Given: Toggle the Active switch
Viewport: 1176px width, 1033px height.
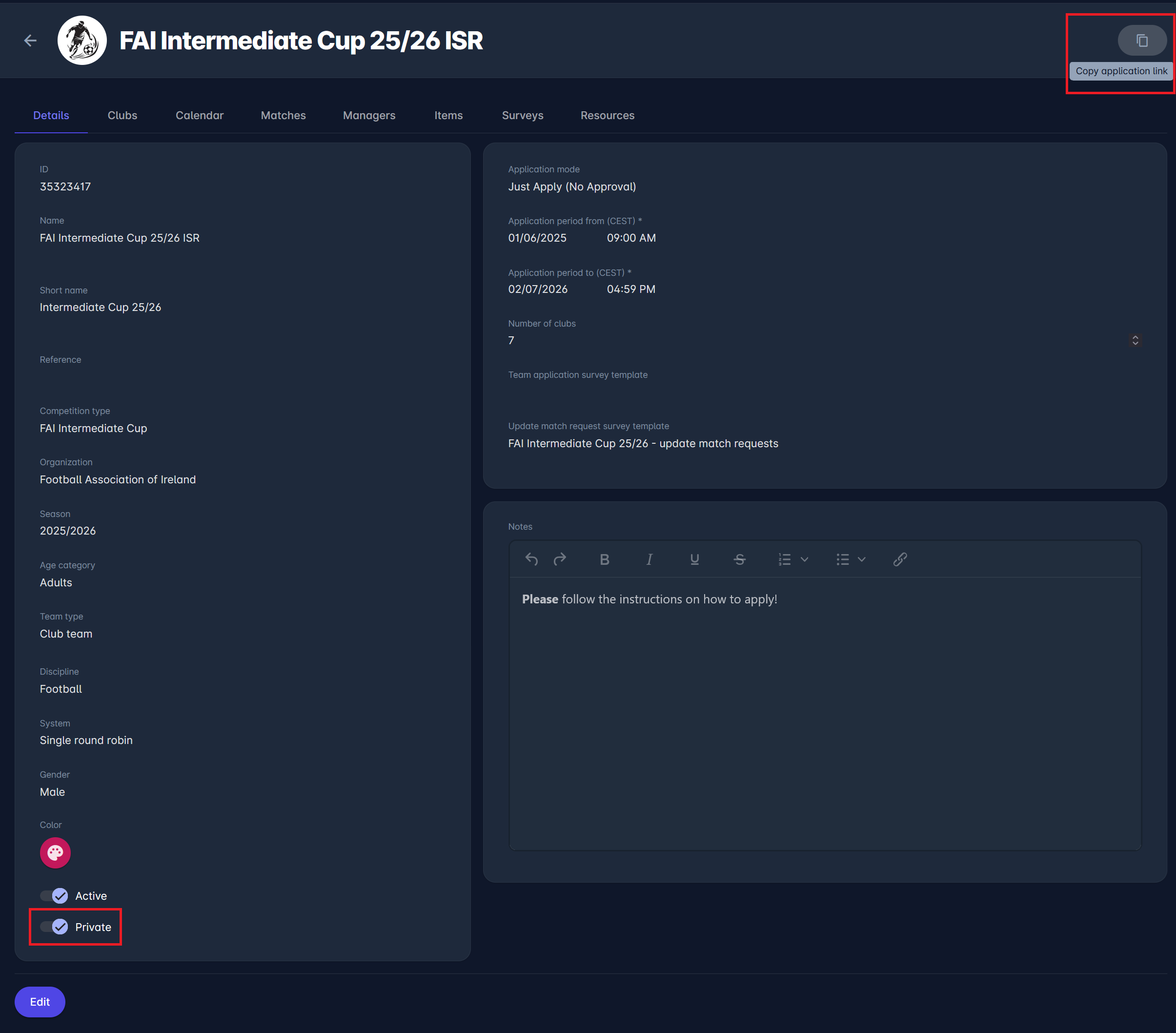Looking at the screenshot, I should [x=54, y=896].
